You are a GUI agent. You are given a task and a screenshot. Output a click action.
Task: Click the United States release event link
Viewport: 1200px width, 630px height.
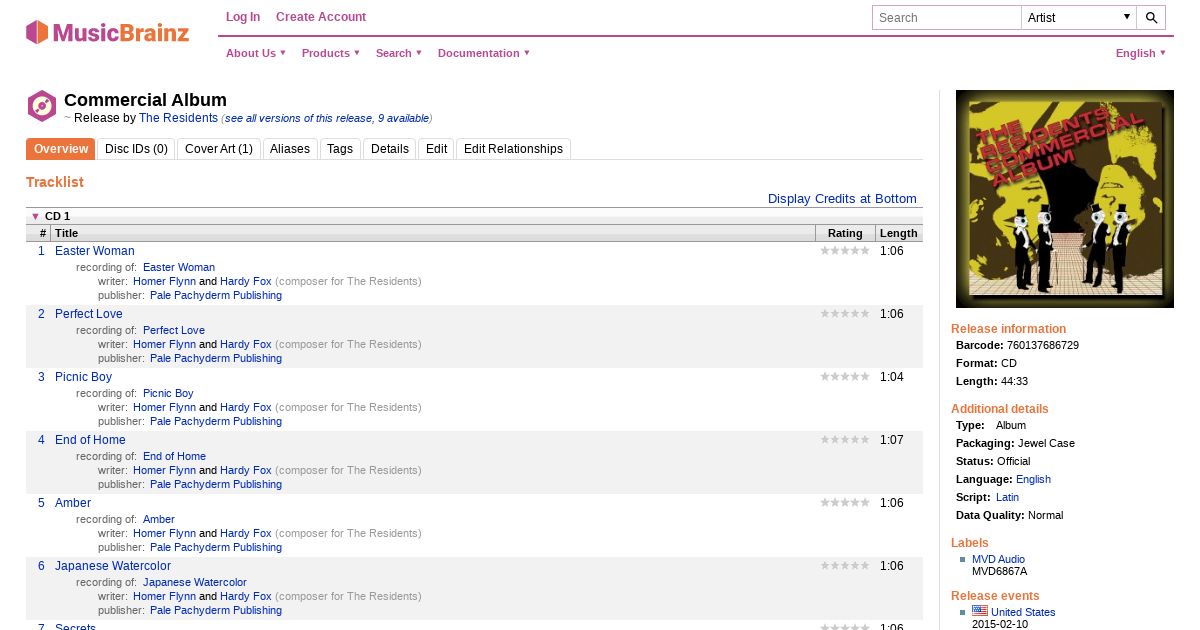coord(1023,612)
